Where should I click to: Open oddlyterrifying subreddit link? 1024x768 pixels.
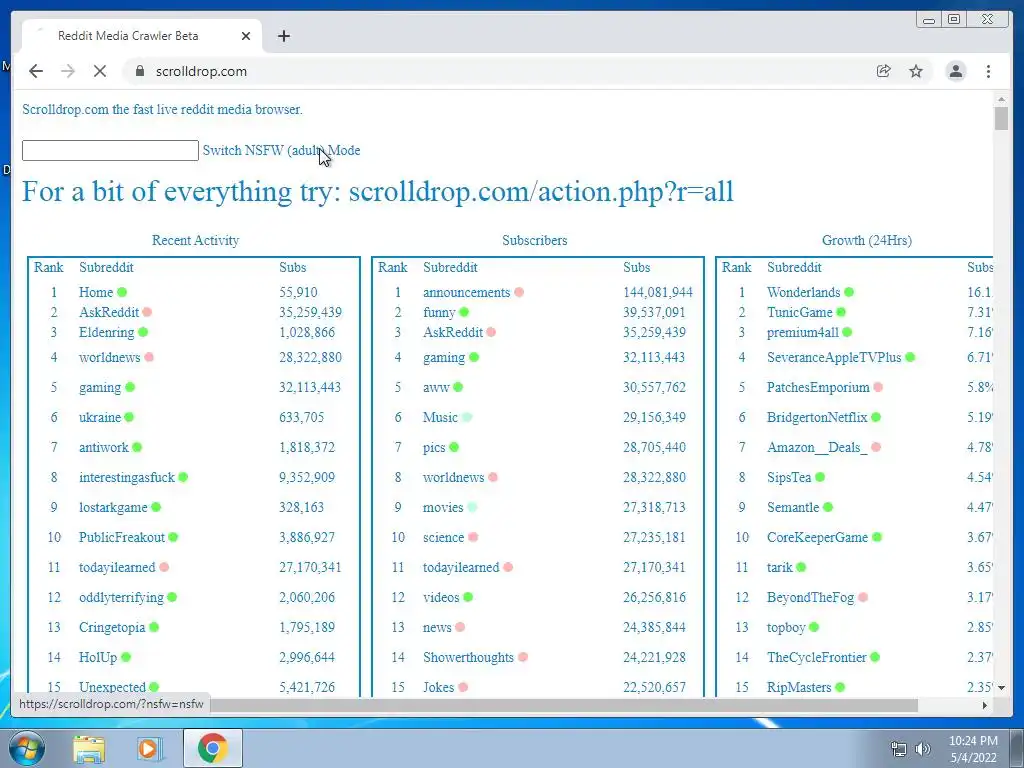click(121, 597)
